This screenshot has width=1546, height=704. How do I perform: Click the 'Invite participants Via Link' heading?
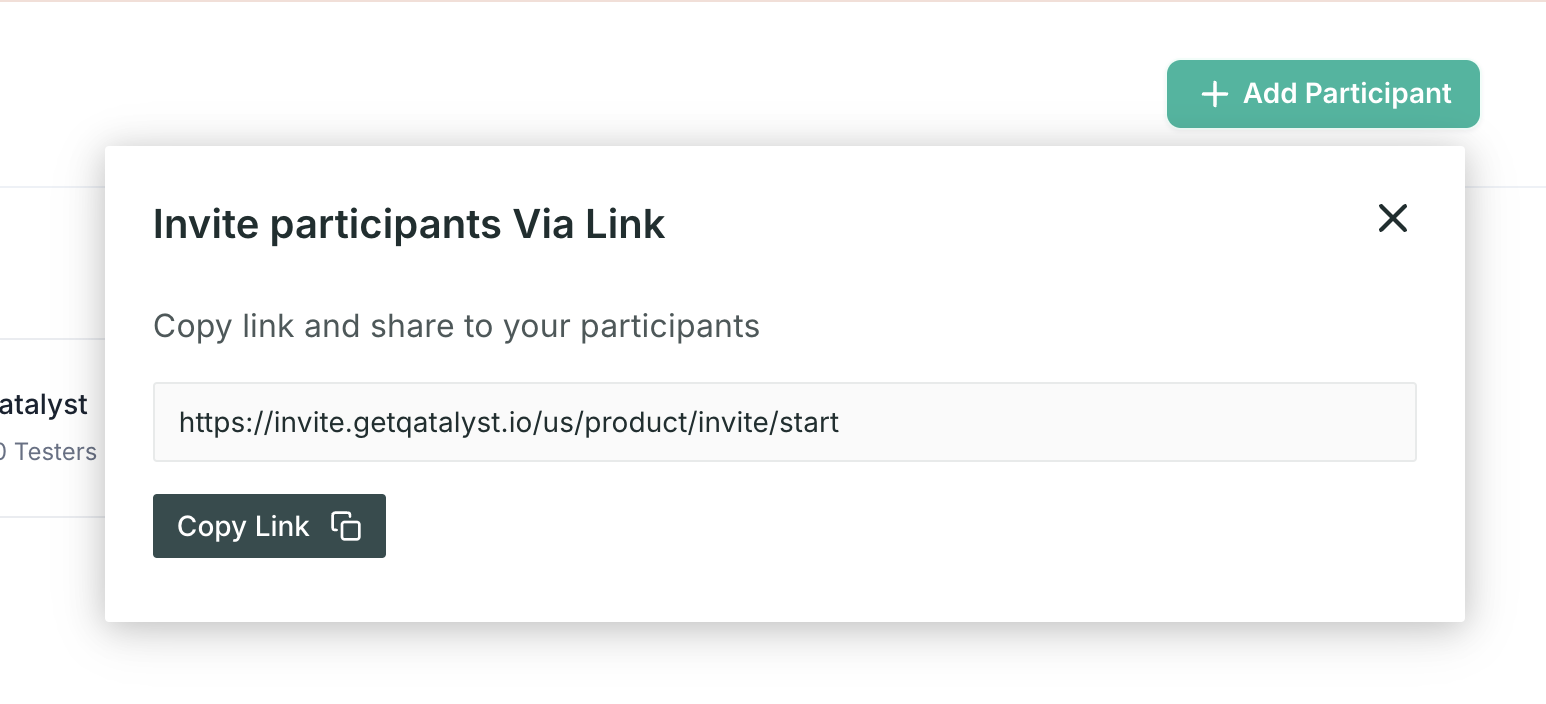pyautogui.click(x=409, y=224)
